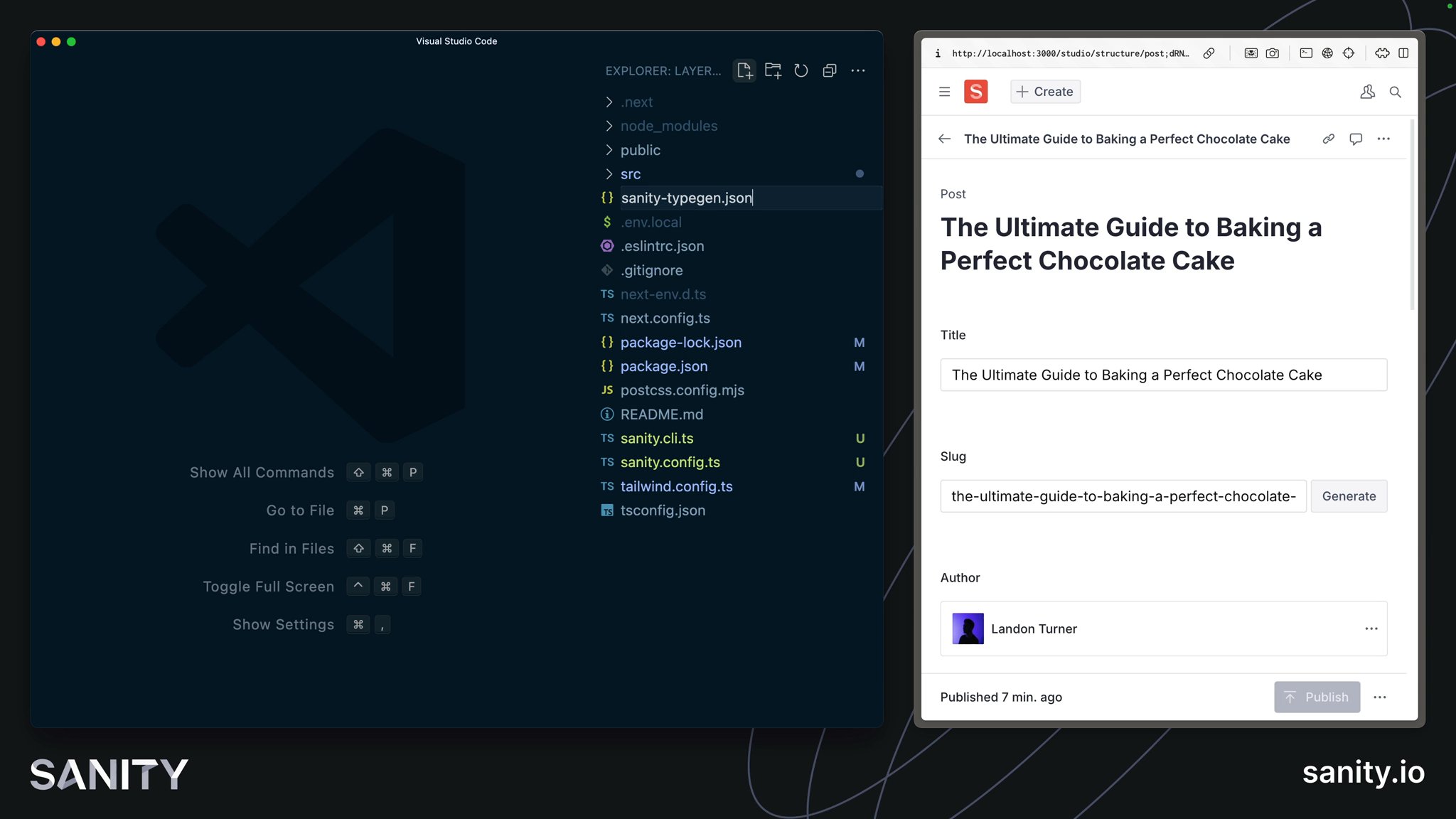Click the New File icon in Explorer
The height and width of the screenshot is (819, 1456).
744,70
